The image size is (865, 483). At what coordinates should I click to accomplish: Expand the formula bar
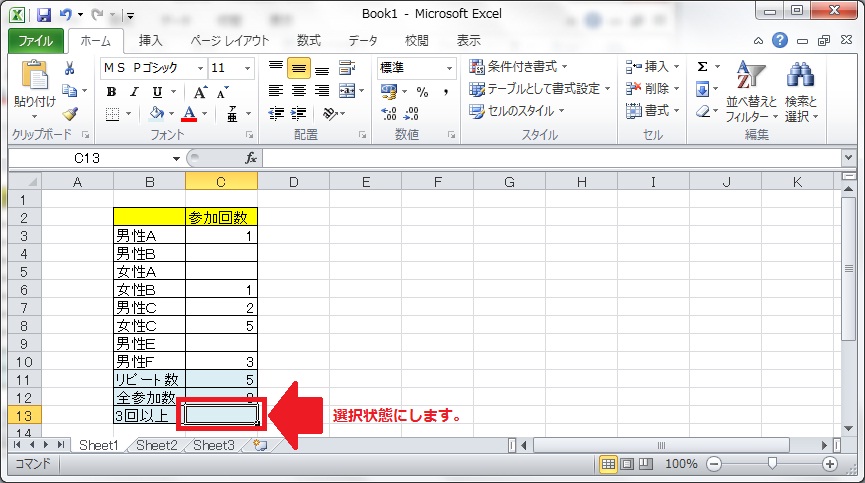[848, 158]
